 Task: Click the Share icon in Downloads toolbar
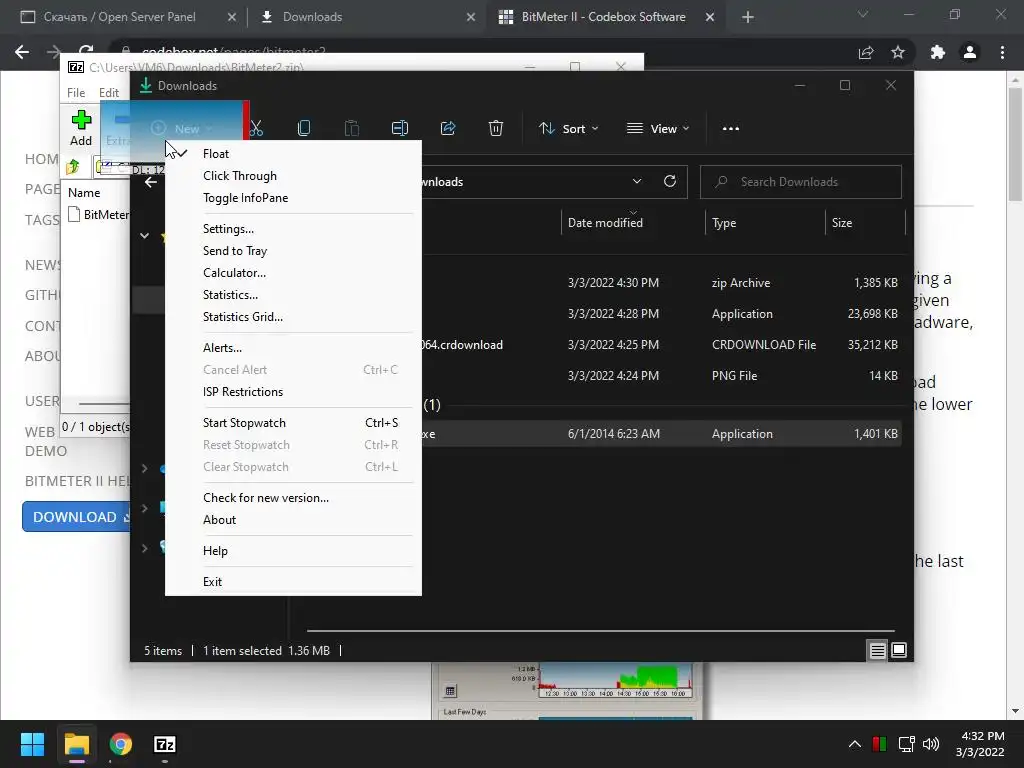pyautogui.click(x=448, y=129)
